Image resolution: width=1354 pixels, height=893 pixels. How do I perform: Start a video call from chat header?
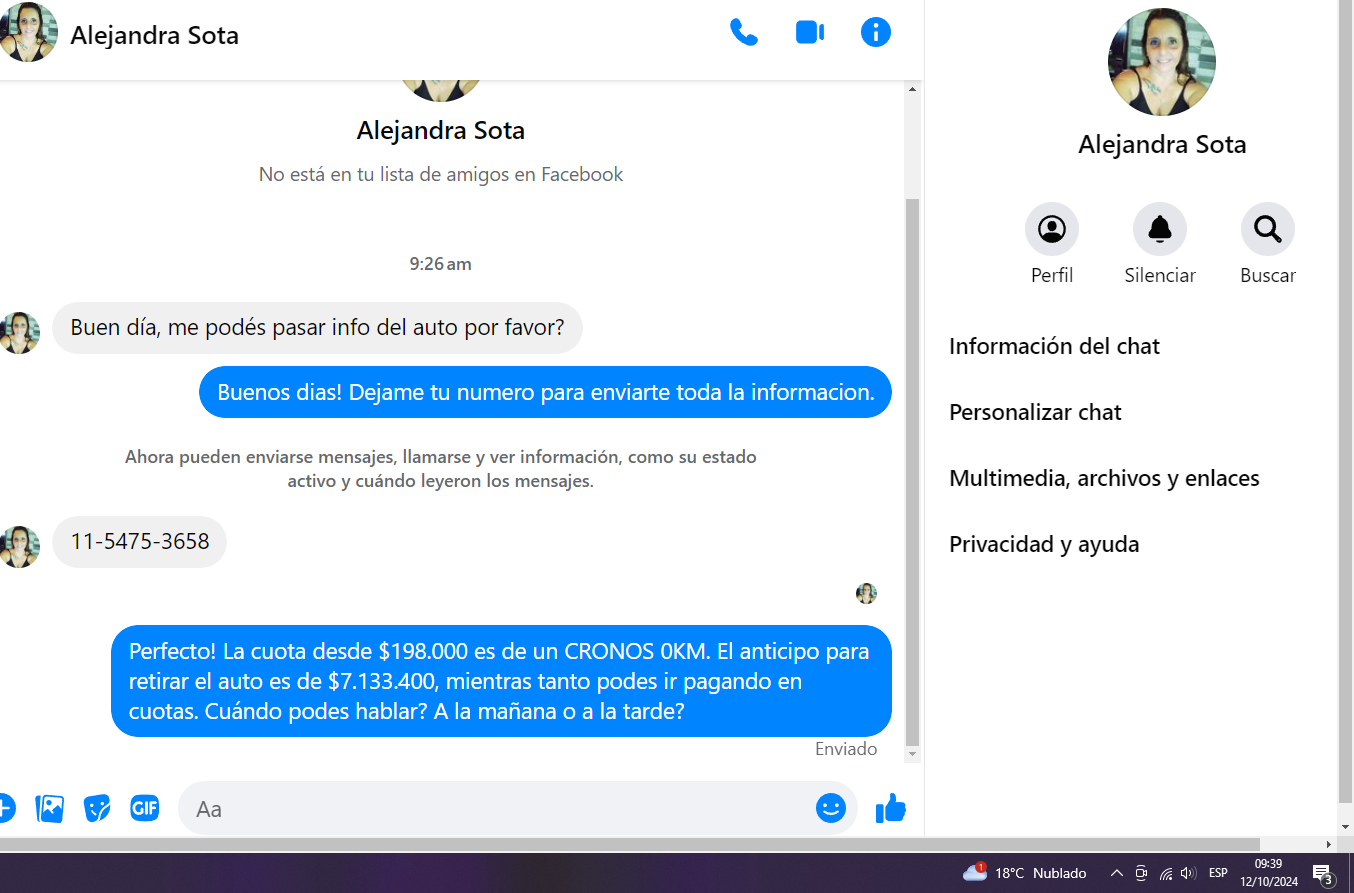point(809,33)
